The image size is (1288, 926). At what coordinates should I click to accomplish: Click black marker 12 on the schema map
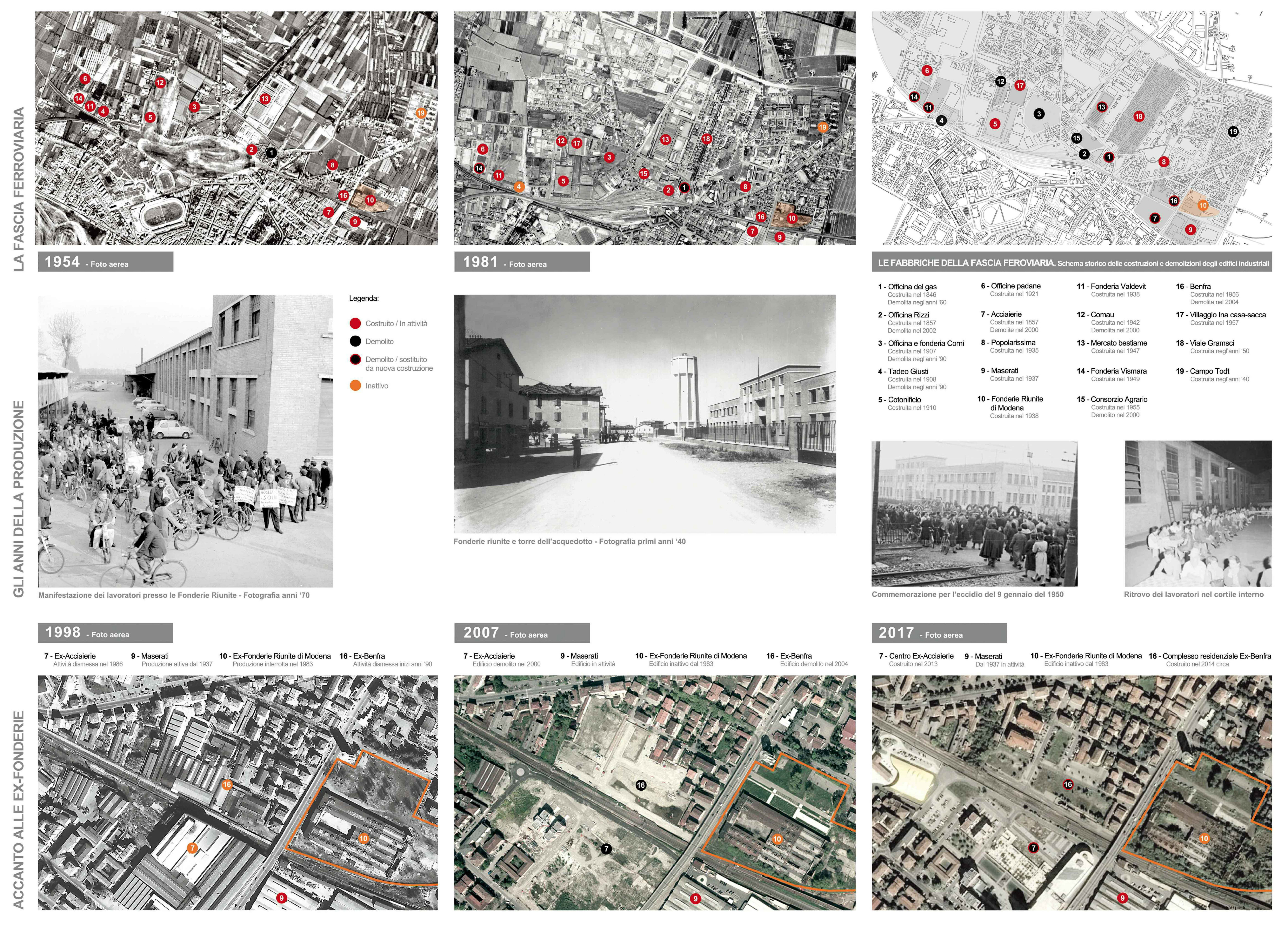click(1001, 82)
